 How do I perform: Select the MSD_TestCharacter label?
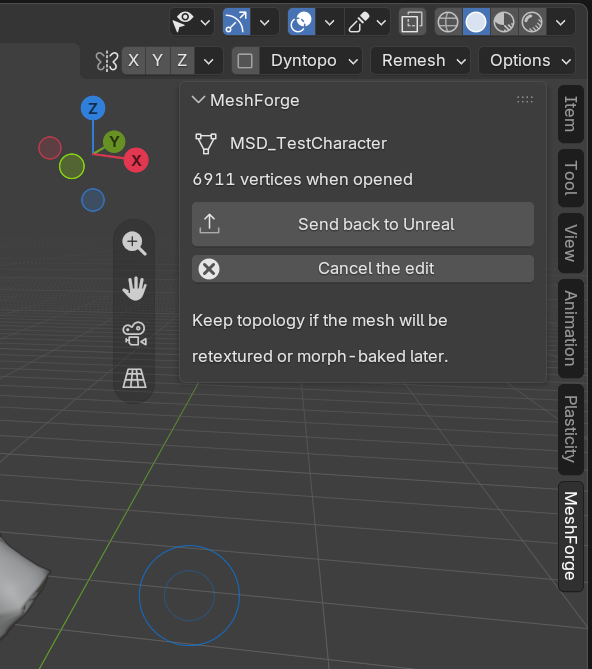(x=308, y=143)
